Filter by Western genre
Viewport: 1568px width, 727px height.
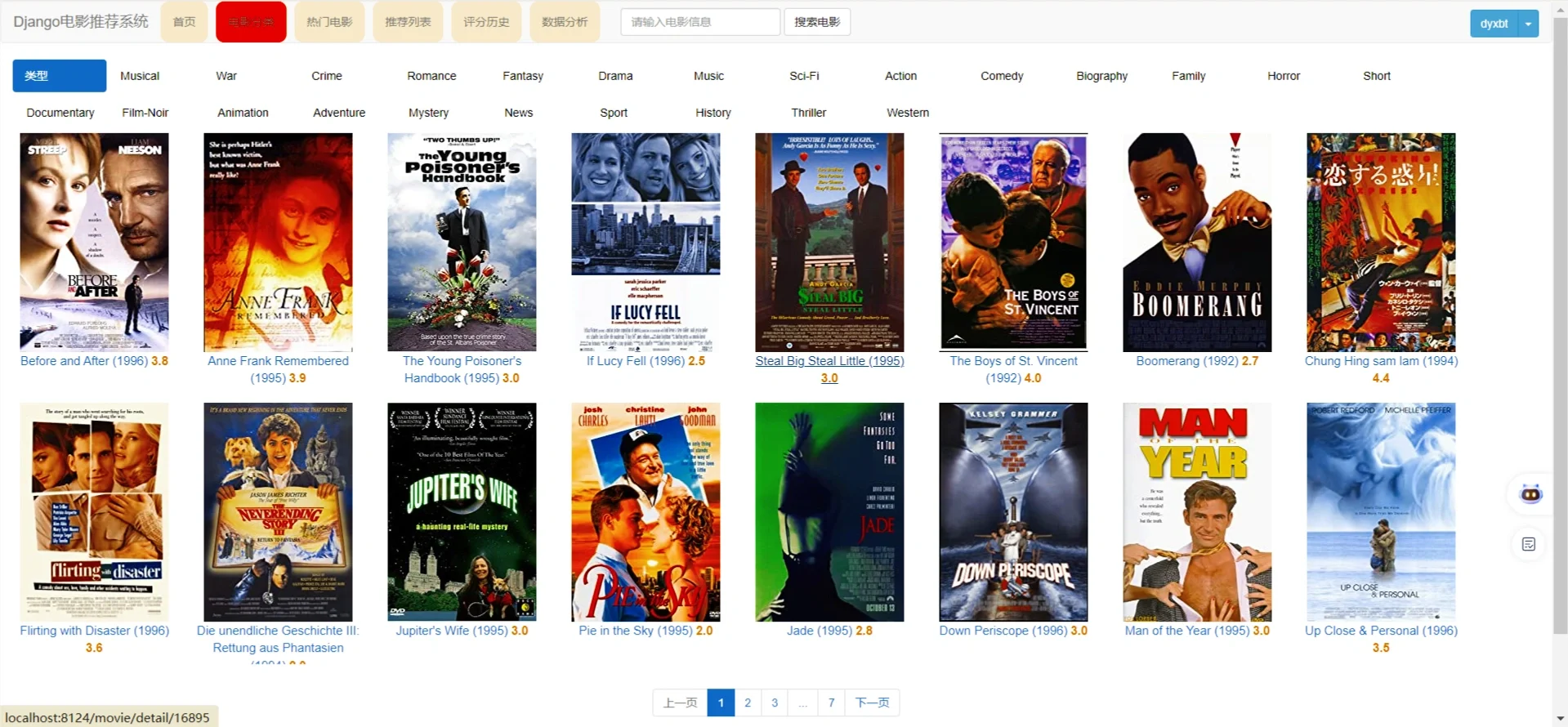point(908,113)
